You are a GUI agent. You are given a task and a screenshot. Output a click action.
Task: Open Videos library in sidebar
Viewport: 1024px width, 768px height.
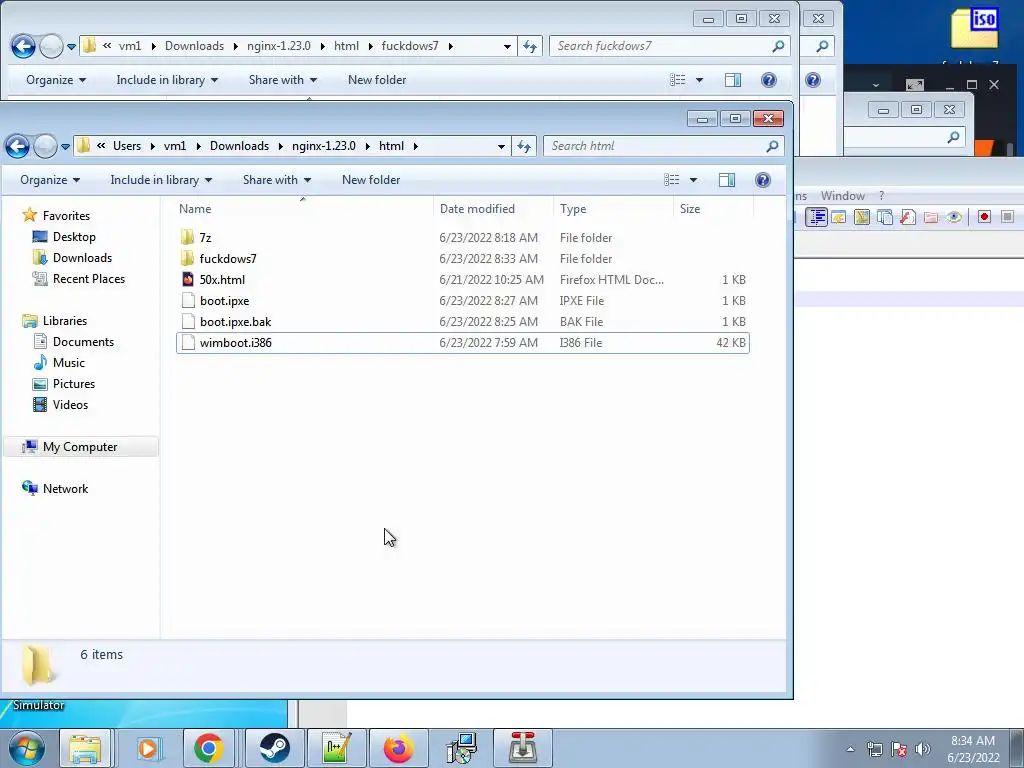[x=70, y=405]
